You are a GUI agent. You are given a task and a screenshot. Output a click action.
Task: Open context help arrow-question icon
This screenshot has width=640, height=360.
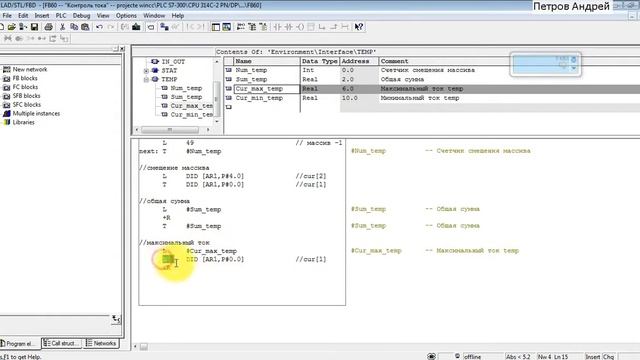359,27
